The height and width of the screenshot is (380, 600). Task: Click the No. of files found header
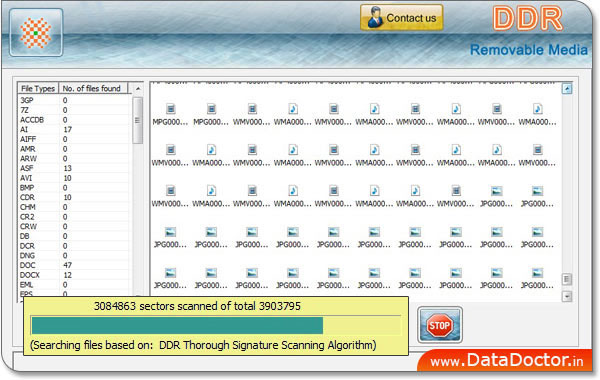click(92, 88)
